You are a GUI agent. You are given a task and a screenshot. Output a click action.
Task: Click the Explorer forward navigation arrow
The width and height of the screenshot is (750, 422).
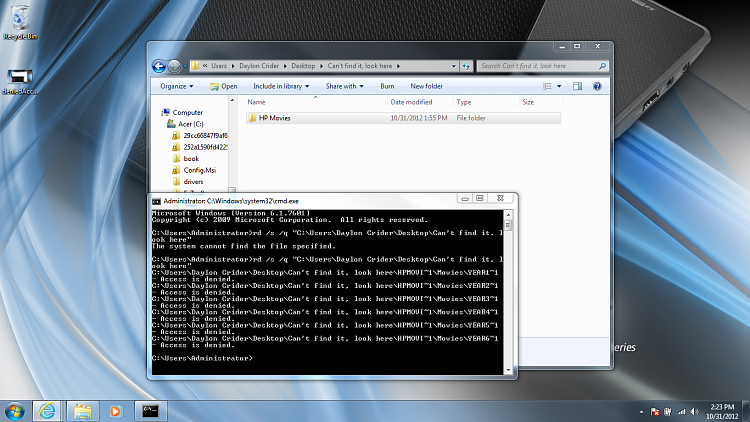(174, 66)
